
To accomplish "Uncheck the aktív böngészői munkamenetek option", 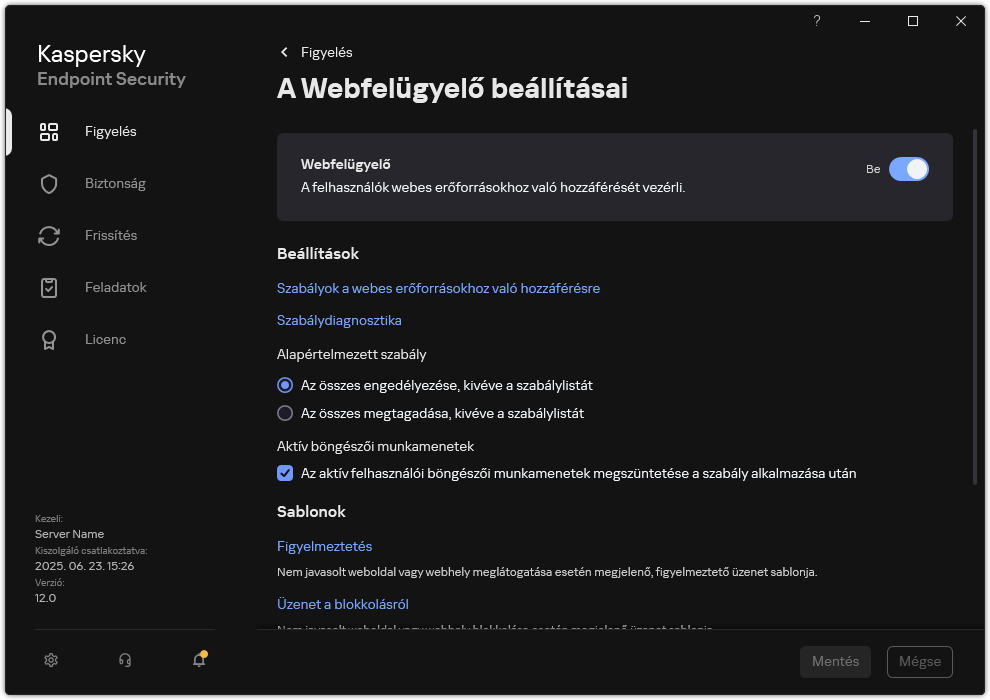I will click(x=285, y=473).
